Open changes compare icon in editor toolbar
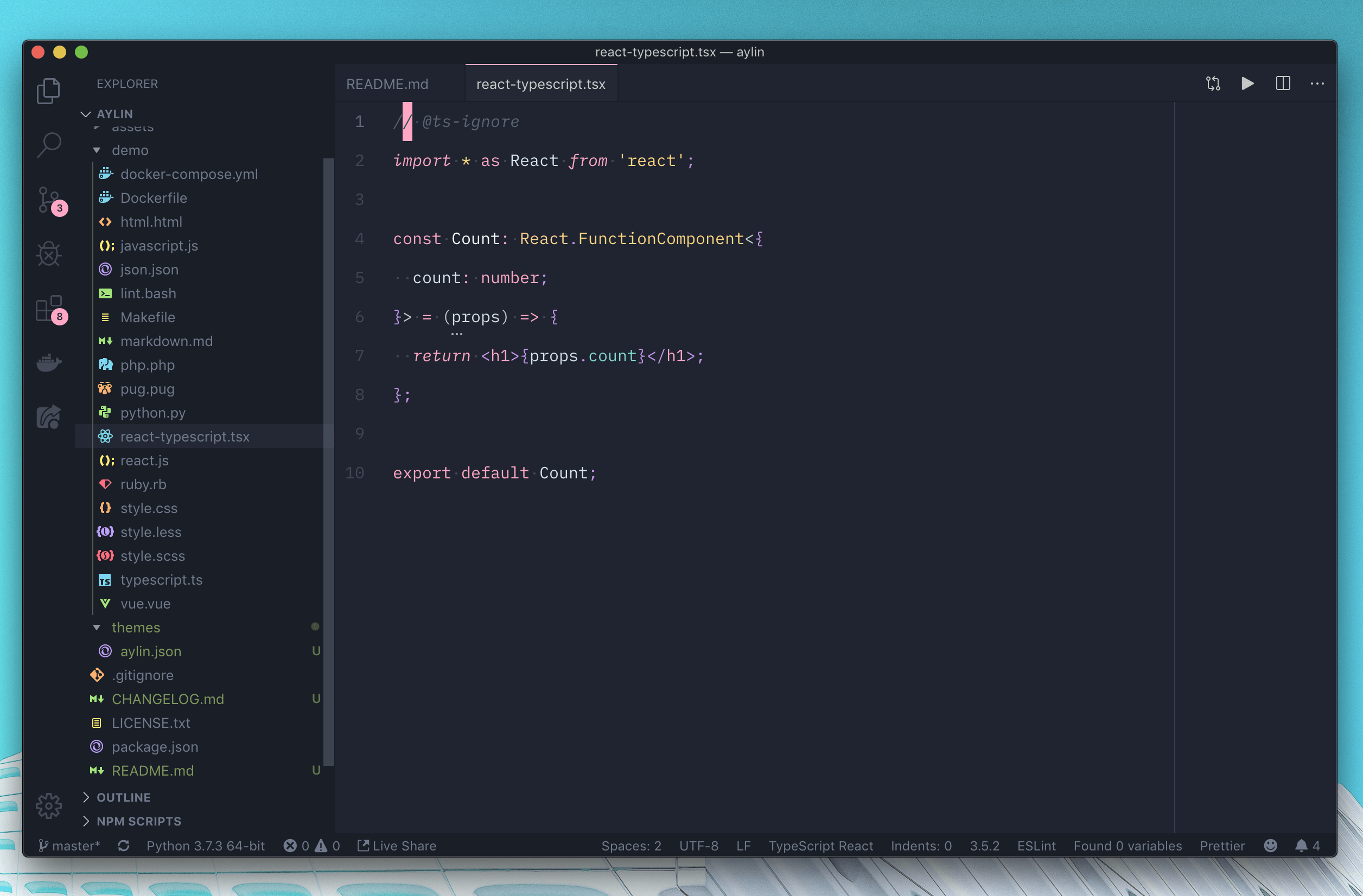 (x=1213, y=84)
